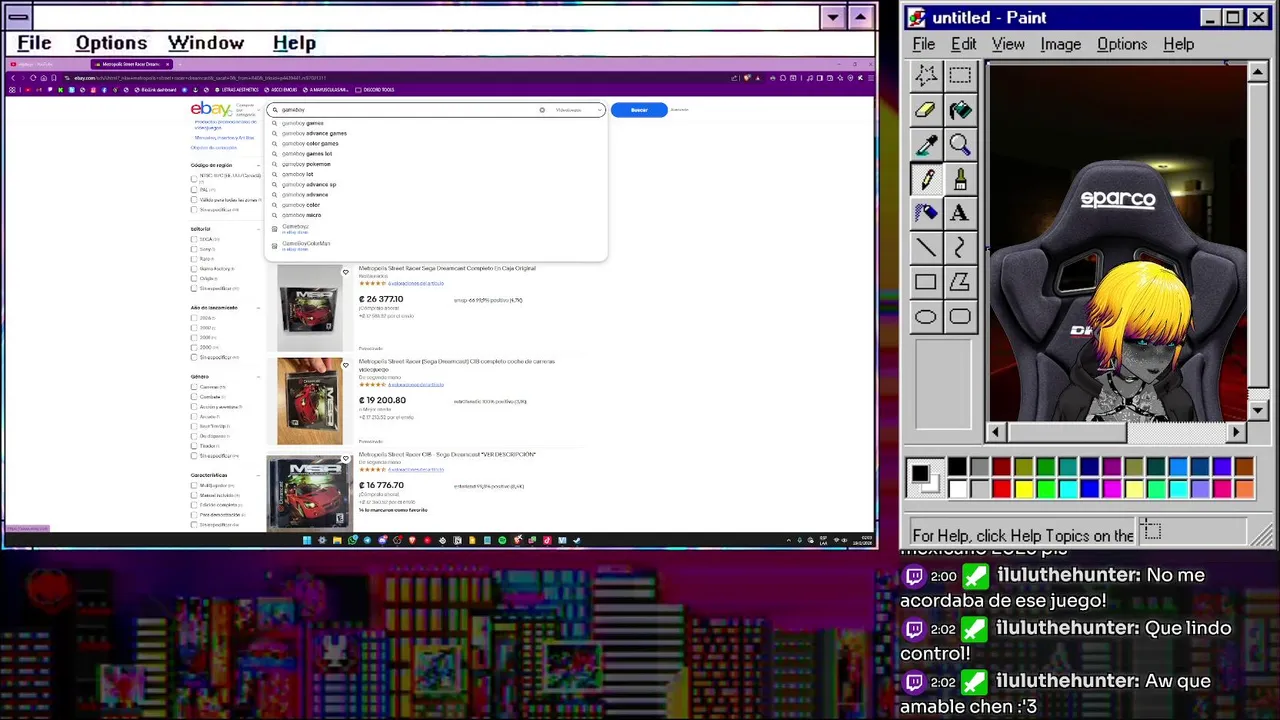
Task: Select the Airbrush spray can tool
Action: [x=926, y=213]
